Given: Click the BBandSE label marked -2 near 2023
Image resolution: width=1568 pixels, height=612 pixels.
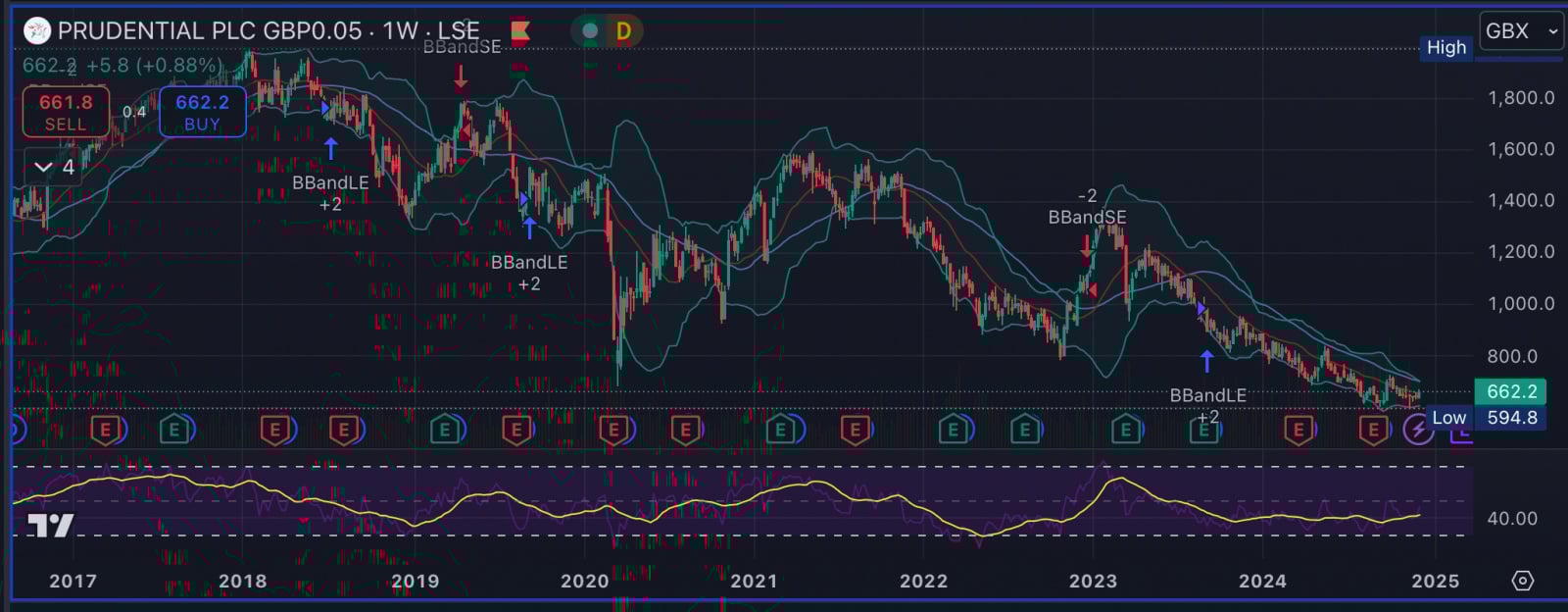Looking at the screenshot, I should click(x=1087, y=218).
